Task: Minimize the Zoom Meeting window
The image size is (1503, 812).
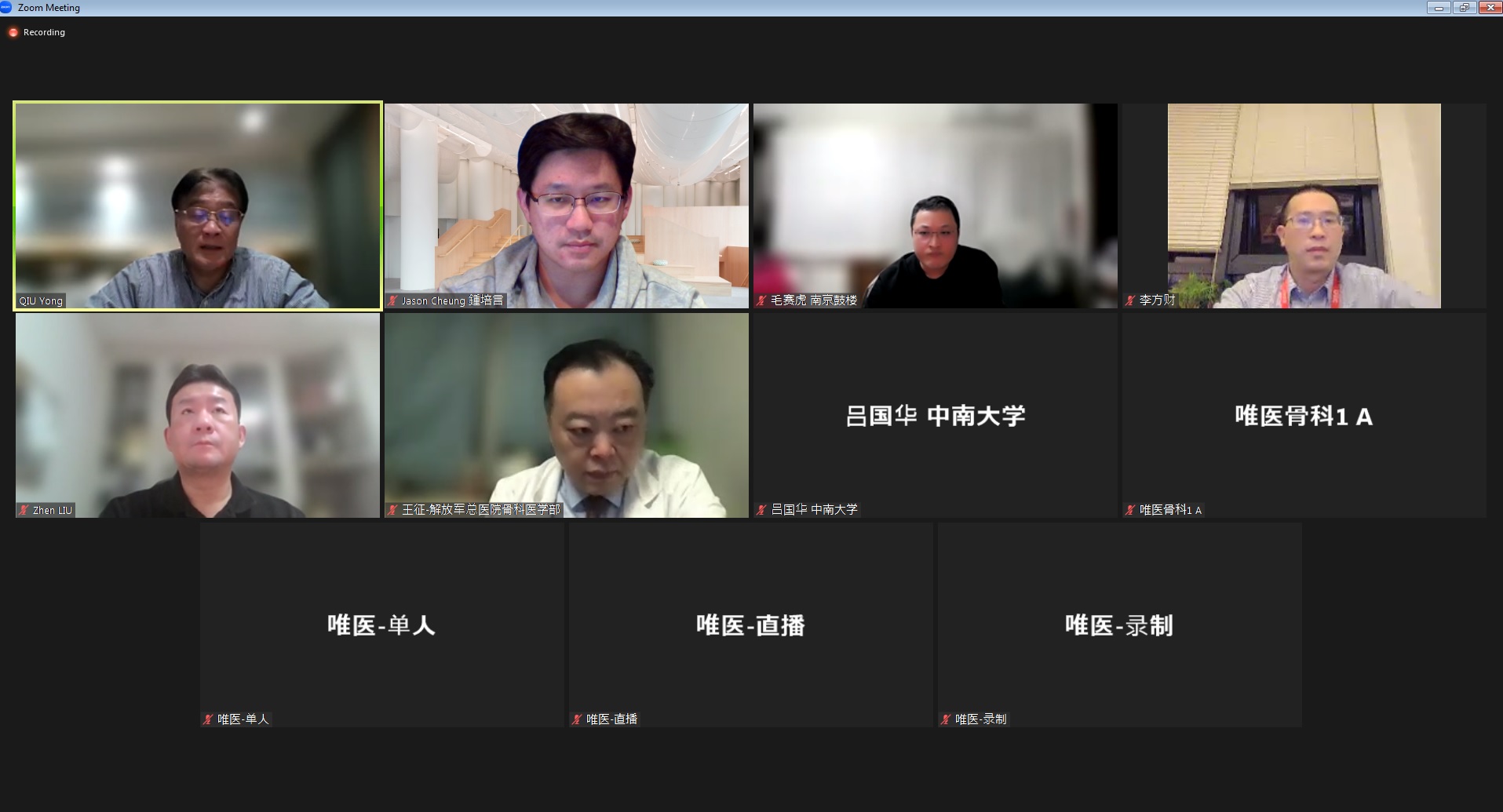Action: tap(1439, 8)
